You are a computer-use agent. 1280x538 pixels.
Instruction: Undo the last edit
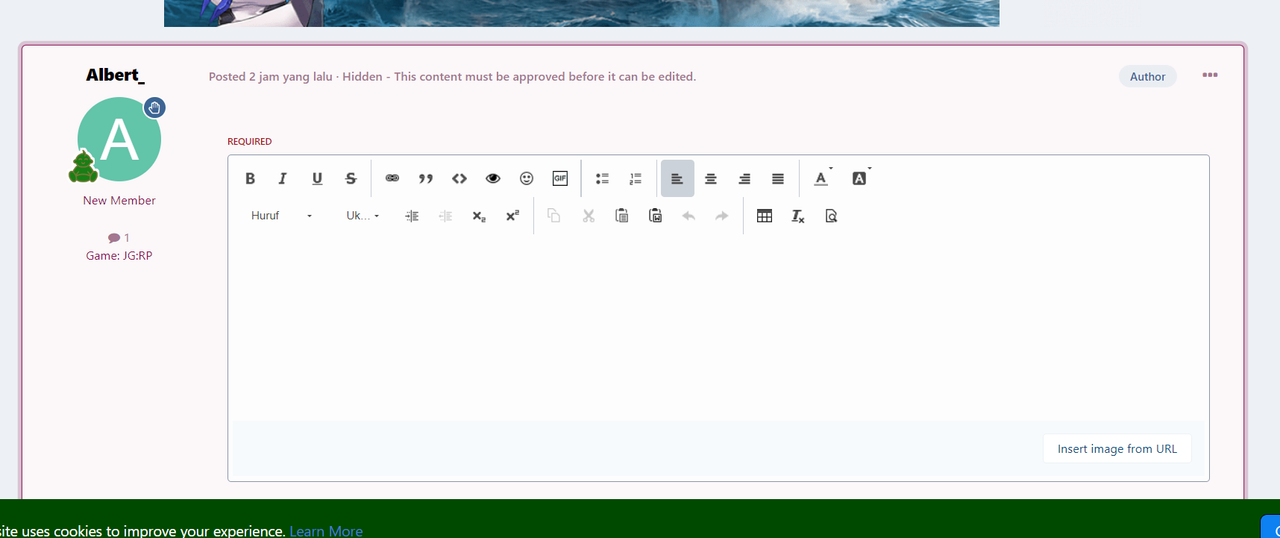pos(688,216)
